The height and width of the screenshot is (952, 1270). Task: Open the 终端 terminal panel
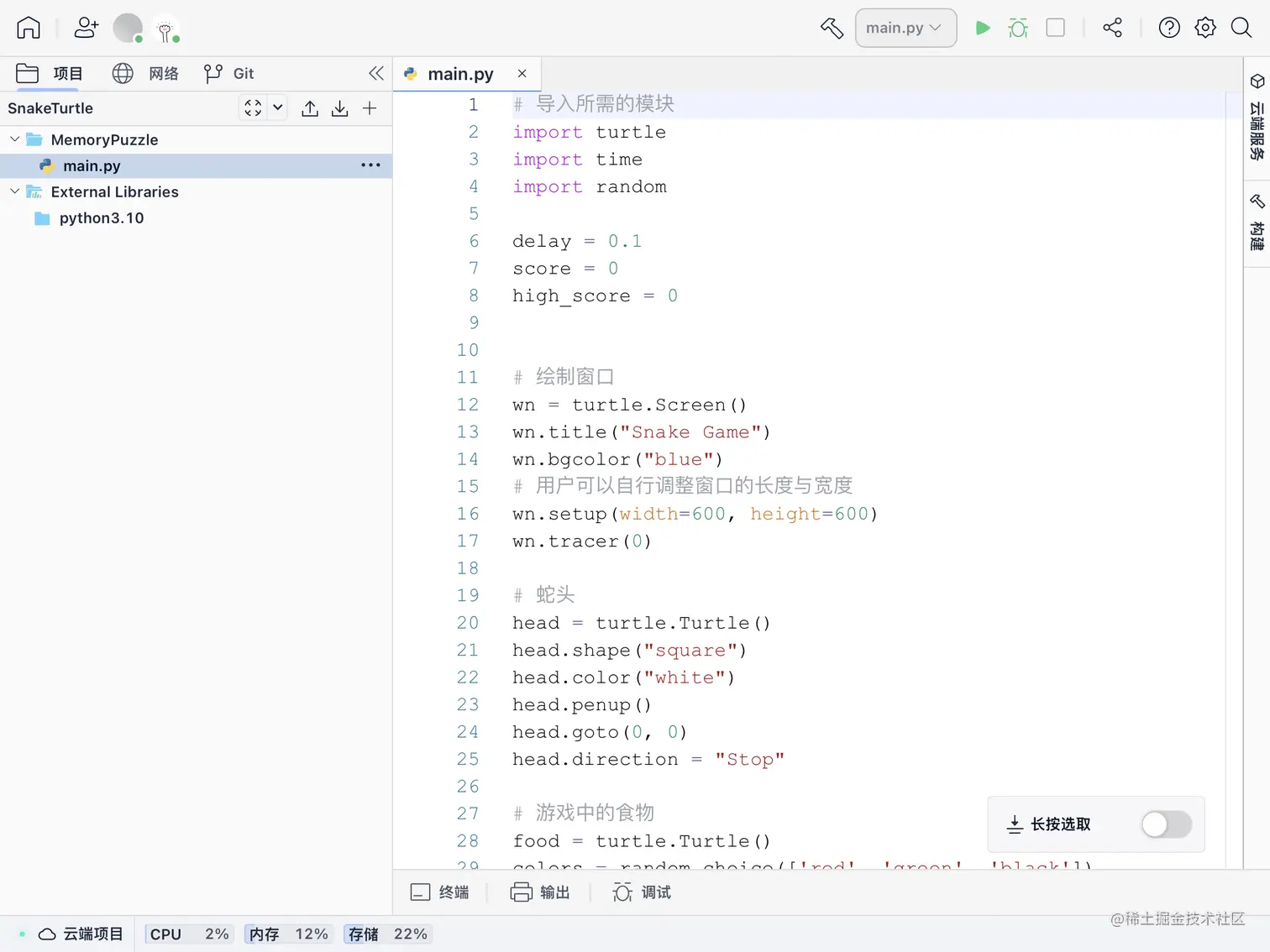point(439,892)
